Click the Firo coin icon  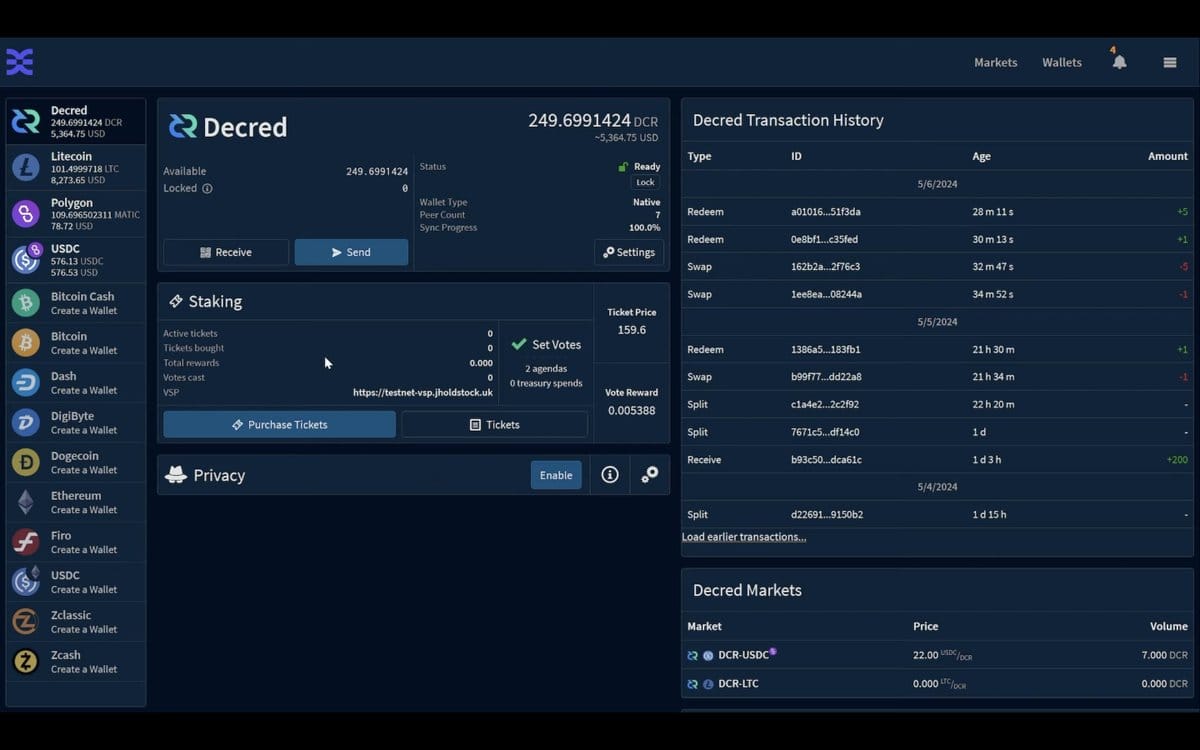(25, 542)
